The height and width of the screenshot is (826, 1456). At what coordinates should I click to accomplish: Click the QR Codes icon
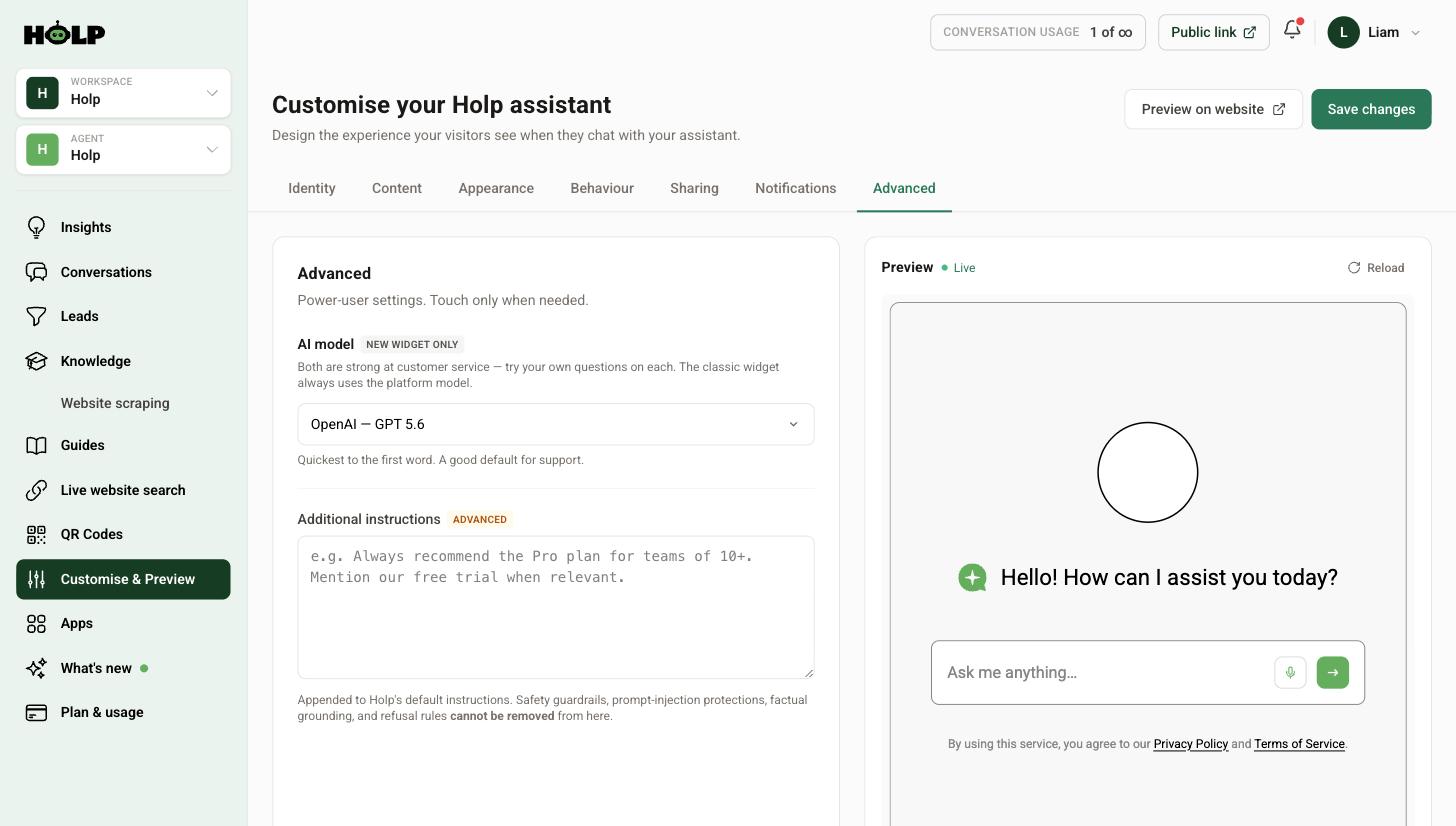[x=36, y=534]
